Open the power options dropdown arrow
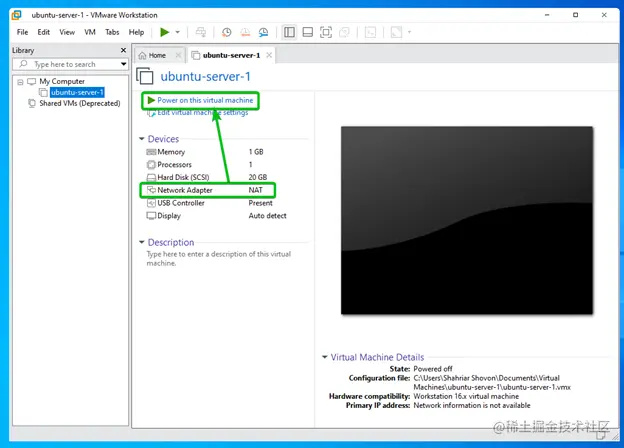Screen dimensions: 624x448 pos(178,32)
